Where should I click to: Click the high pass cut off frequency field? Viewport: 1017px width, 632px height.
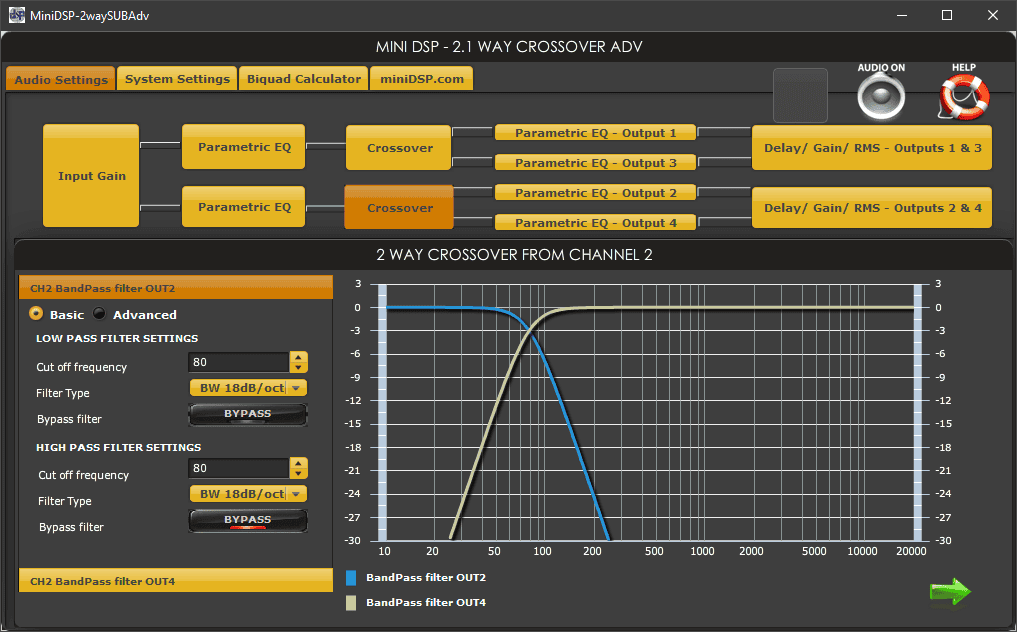(x=239, y=468)
